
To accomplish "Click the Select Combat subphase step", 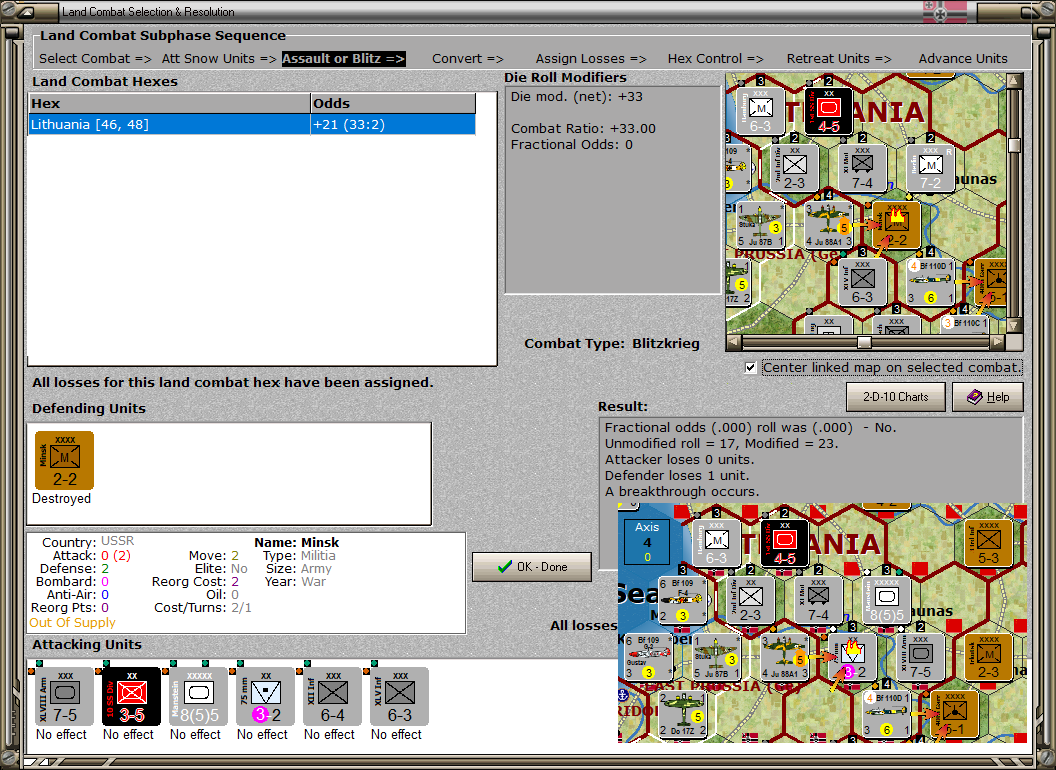I will [95, 59].
